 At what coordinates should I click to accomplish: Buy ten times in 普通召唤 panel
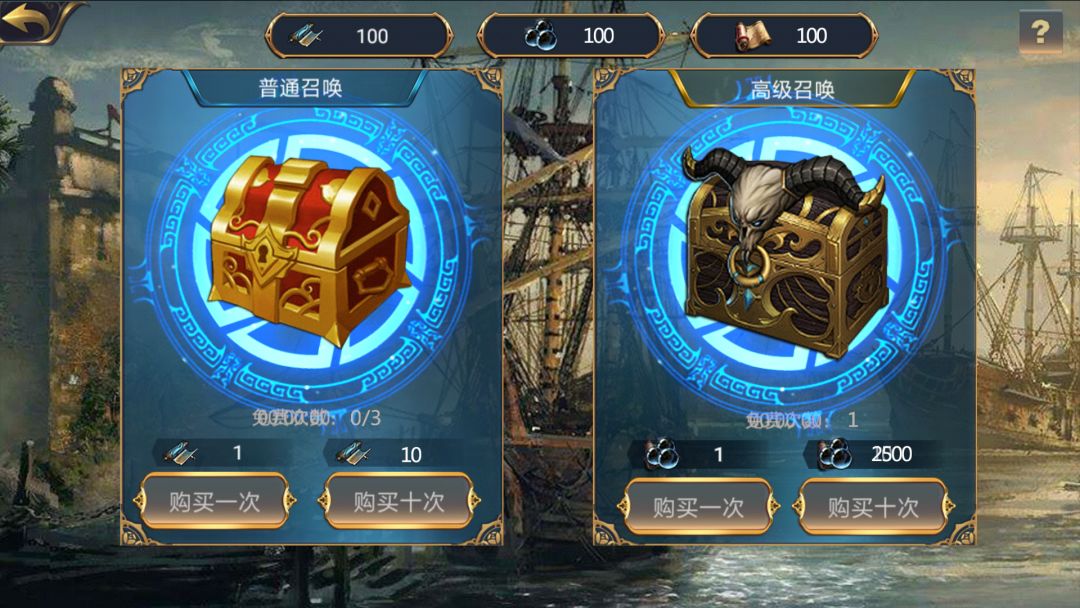click(399, 501)
